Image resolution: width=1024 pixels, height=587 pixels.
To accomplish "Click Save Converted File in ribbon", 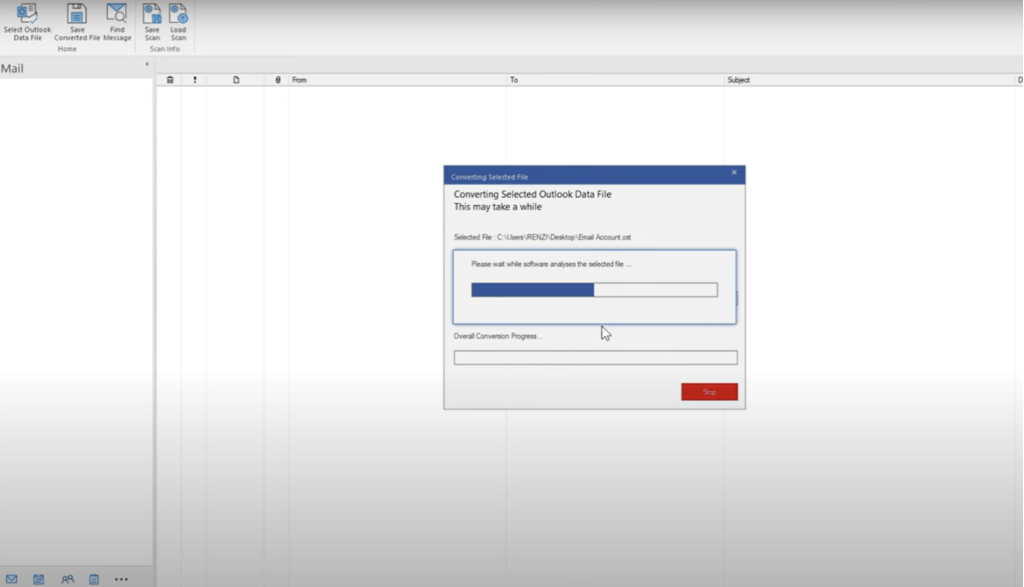I will (77, 14).
